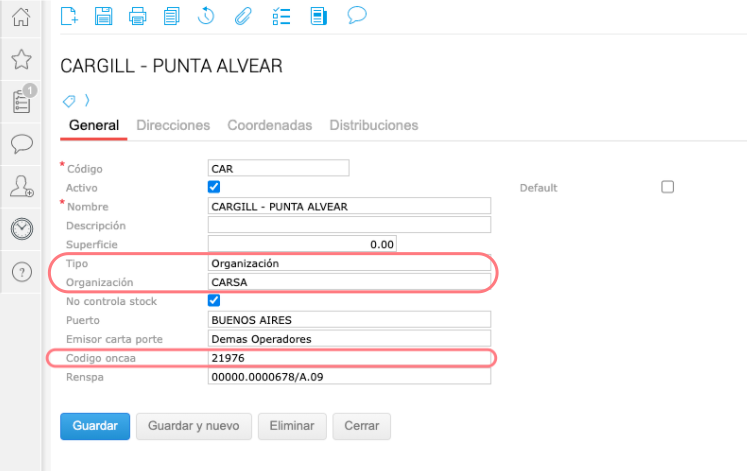This screenshot has height=471, width=747.
Task: Click the Guardar button
Action: click(x=95, y=426)
